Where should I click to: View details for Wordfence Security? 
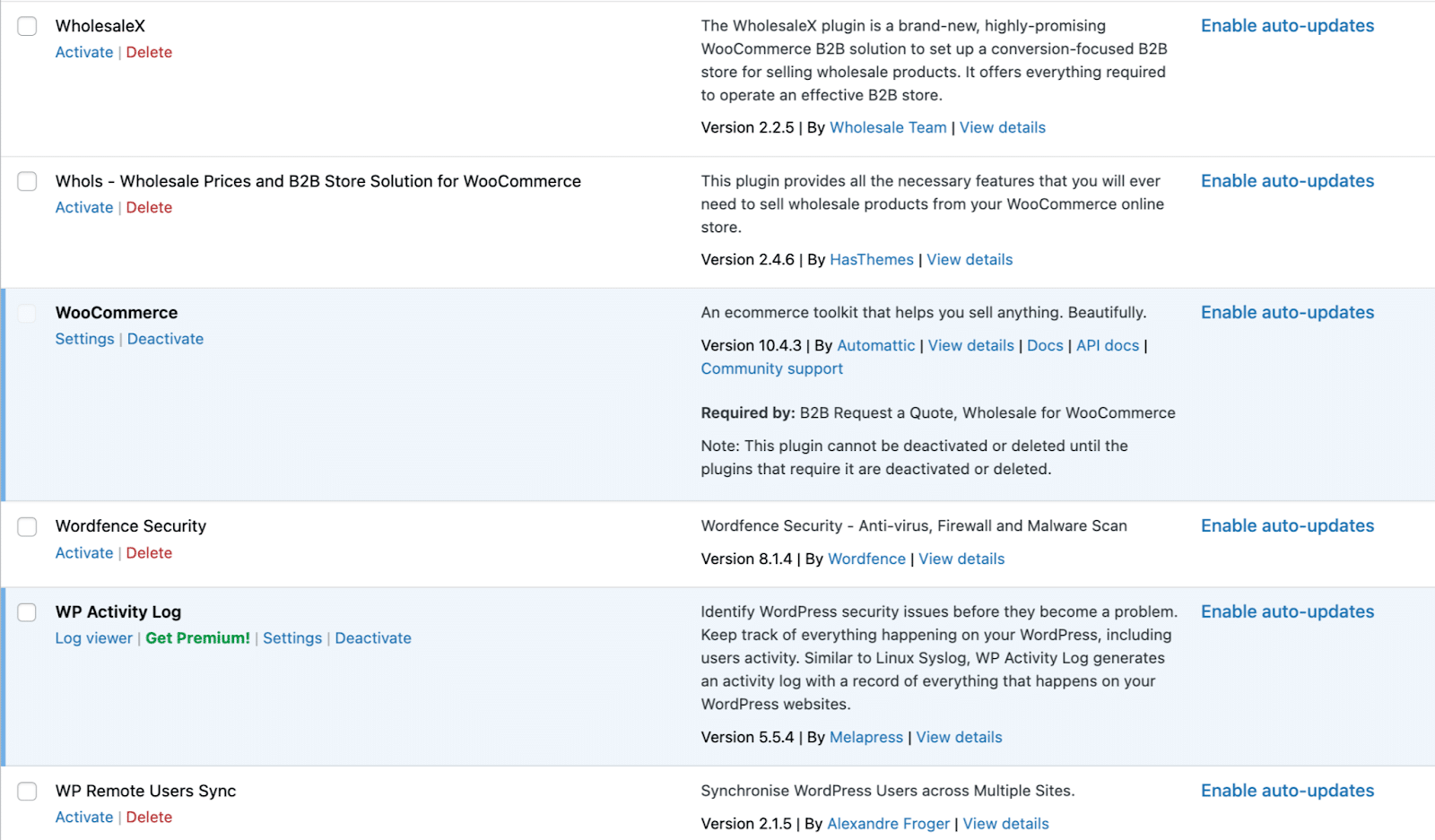coord(961,559)
